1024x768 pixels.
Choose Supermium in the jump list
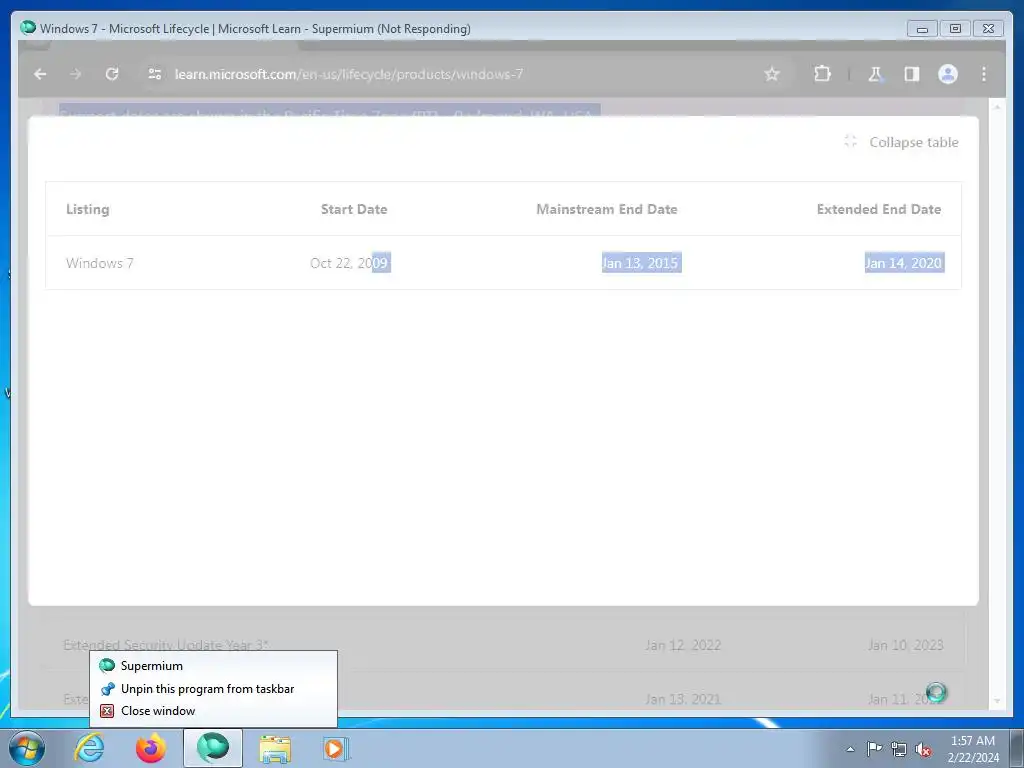[213, 665]
